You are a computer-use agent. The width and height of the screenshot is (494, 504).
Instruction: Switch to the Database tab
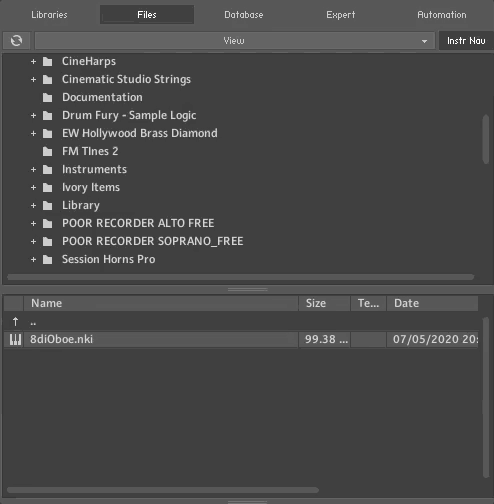click(x=244, y=15)
